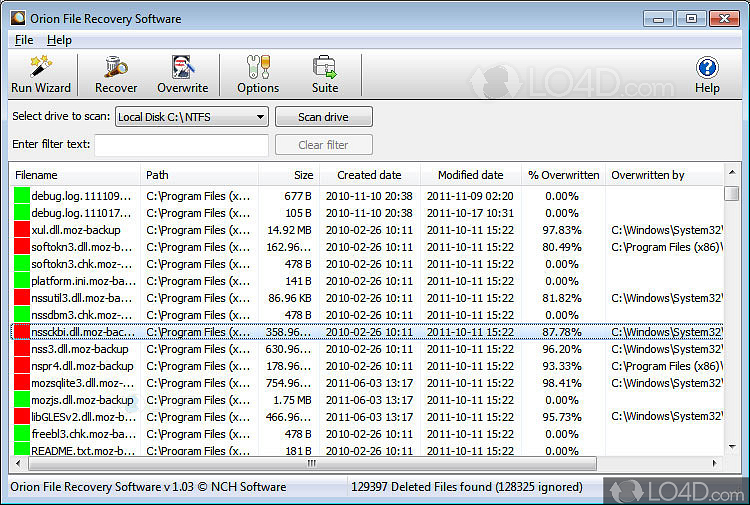The width and height of the screenshot is (750, 505).
Task: Select green status square for platform.ini.moz-ba
Action: (22, 281)
